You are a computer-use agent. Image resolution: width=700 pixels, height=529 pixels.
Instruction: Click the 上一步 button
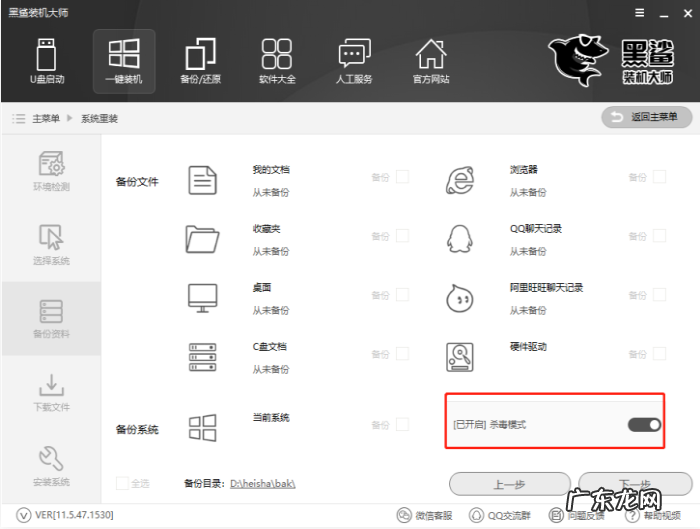(x=510, y=484)
